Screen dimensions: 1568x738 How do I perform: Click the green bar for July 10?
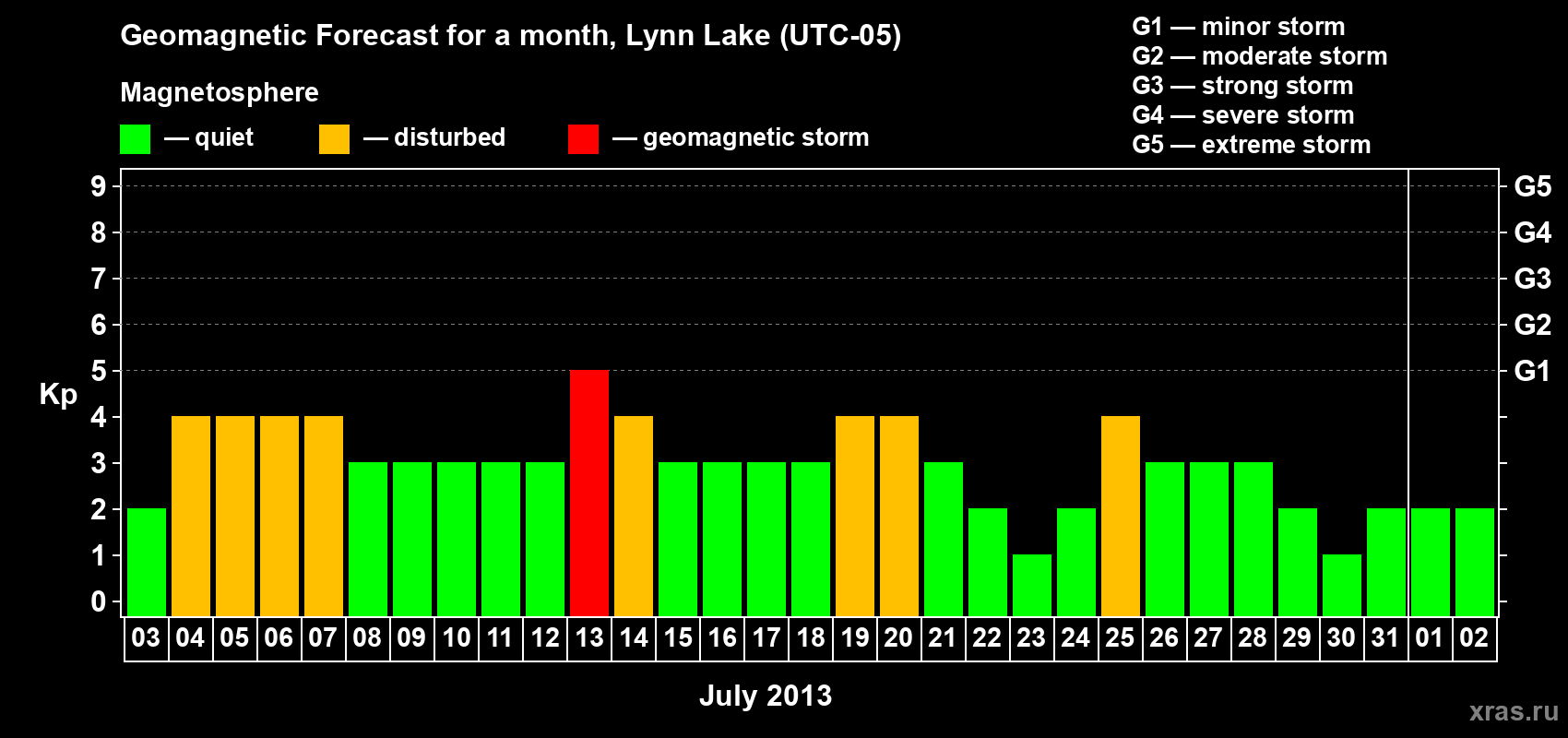457,539
